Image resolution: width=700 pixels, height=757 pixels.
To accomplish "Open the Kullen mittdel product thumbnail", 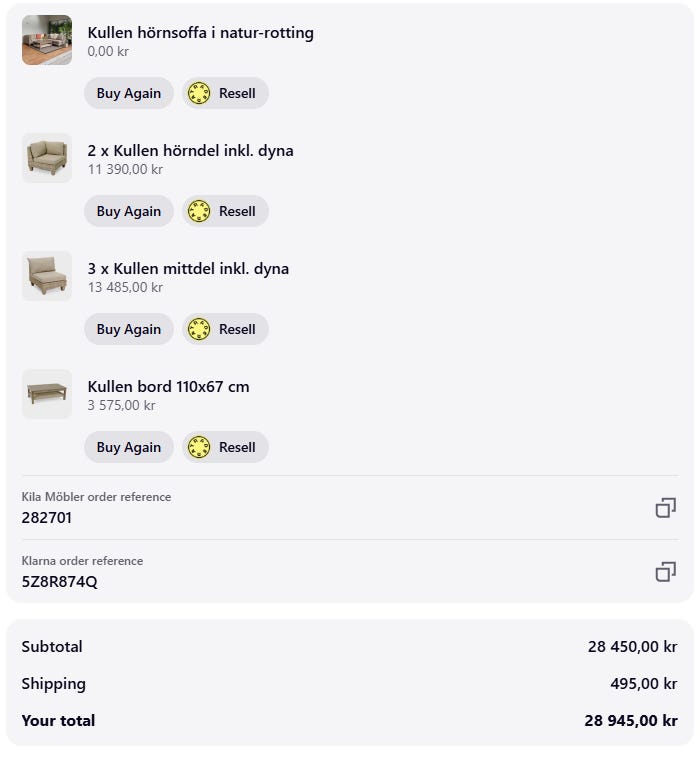I will (47, 276).
